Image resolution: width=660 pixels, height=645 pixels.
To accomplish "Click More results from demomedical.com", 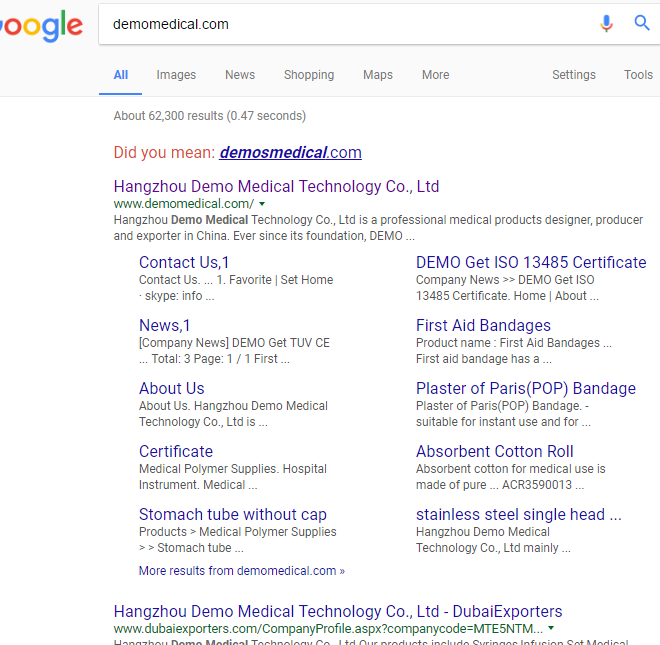I will click(x=242, y=571).
